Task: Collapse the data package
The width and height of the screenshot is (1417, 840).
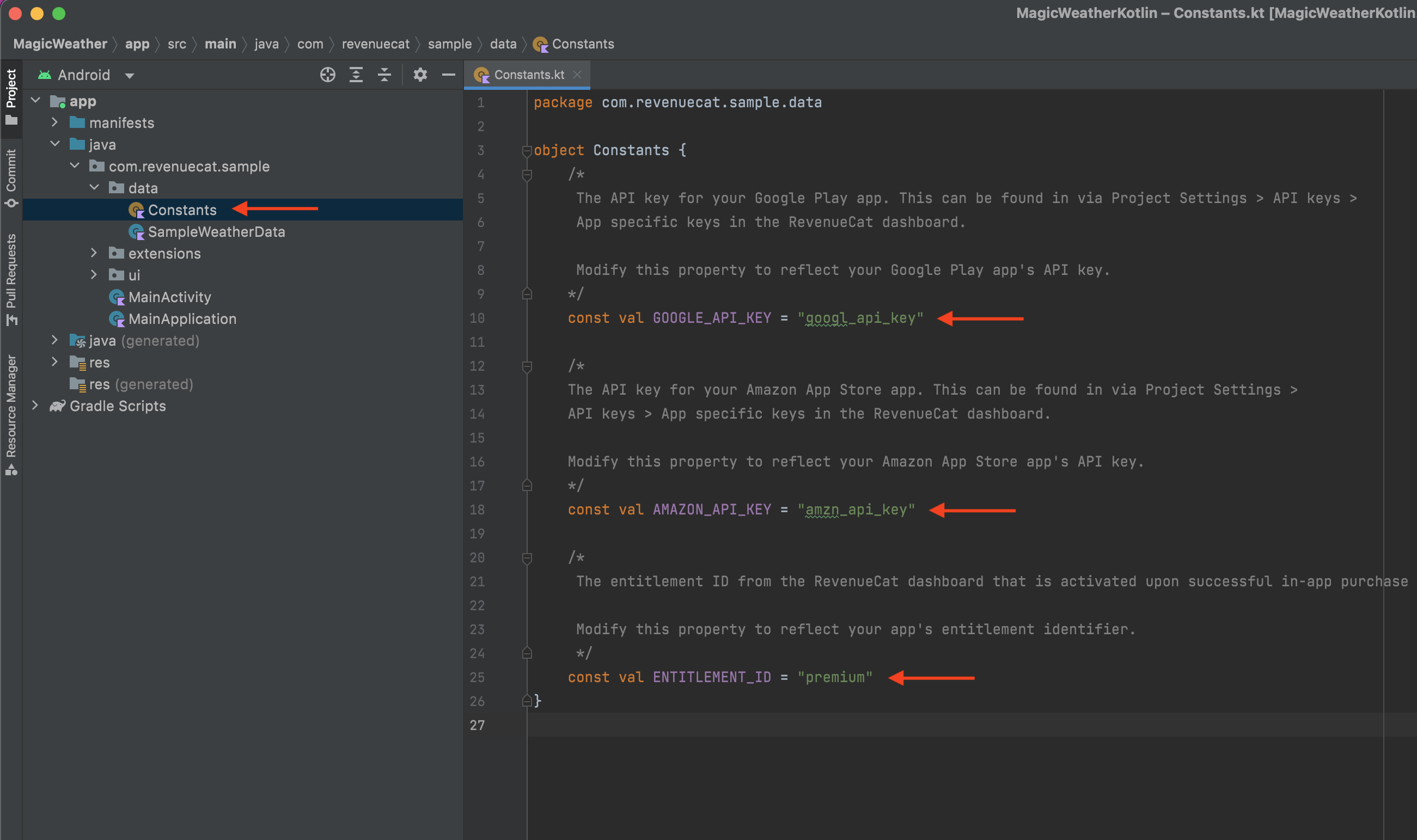Action: [x=95, y=187]
